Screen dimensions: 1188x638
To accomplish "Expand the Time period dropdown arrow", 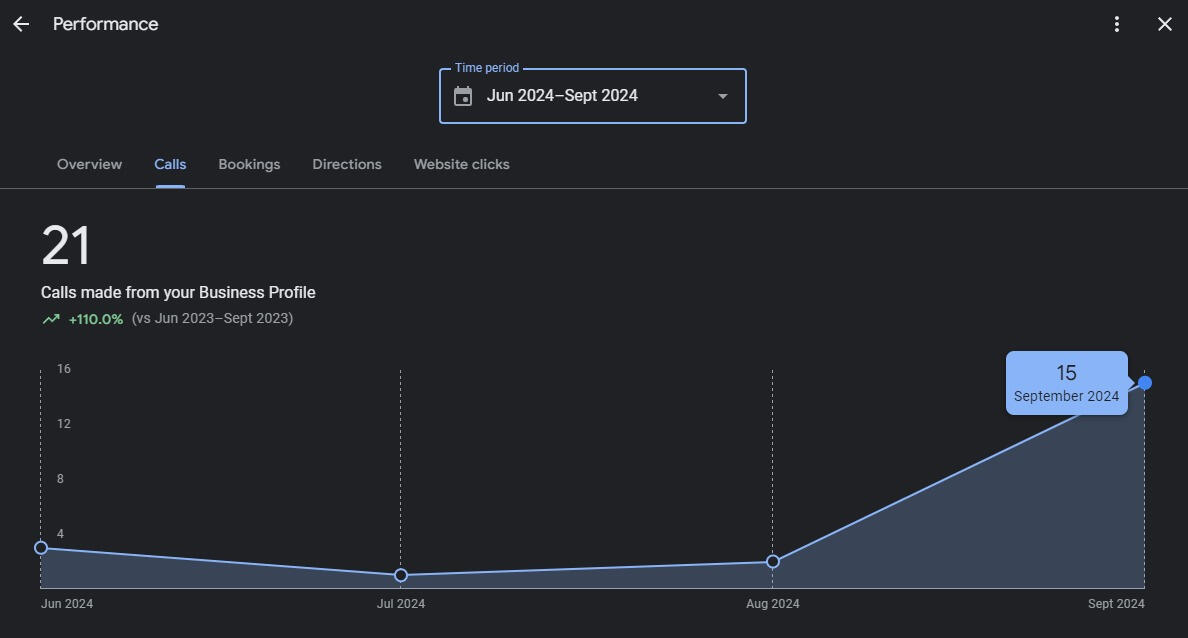I will click(722, 96).
